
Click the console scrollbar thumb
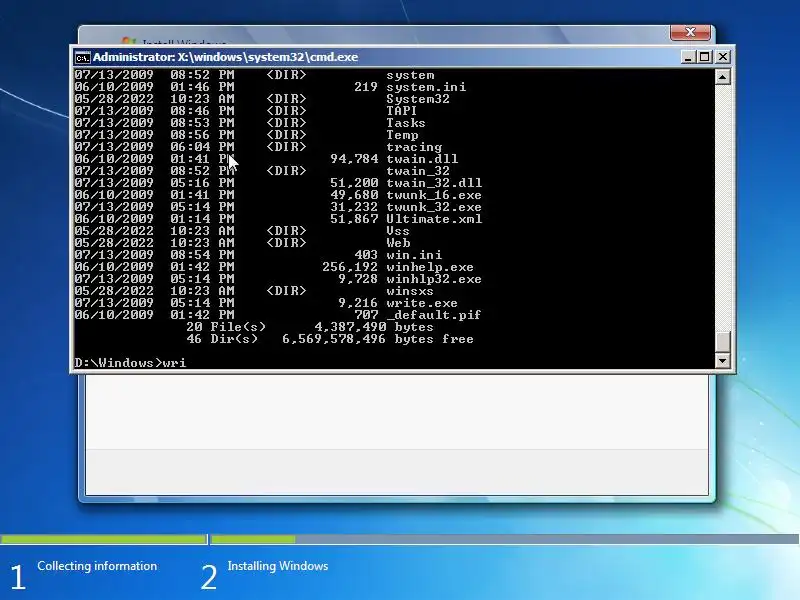point(722,341)
